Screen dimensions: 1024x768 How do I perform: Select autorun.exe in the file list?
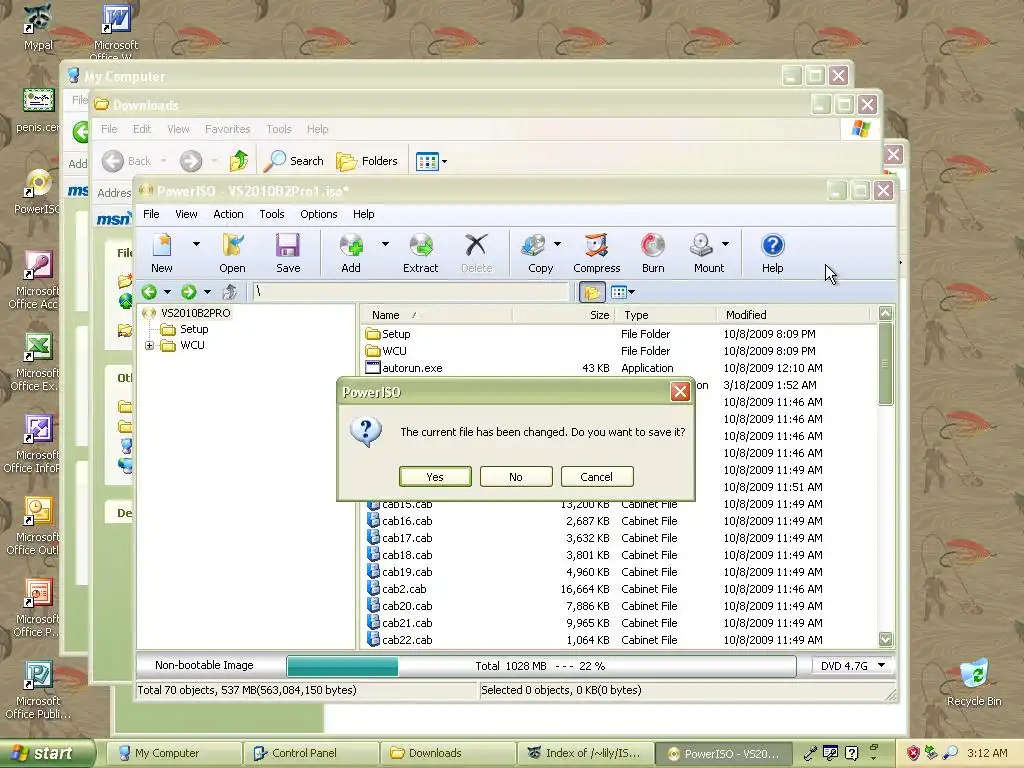412,368
